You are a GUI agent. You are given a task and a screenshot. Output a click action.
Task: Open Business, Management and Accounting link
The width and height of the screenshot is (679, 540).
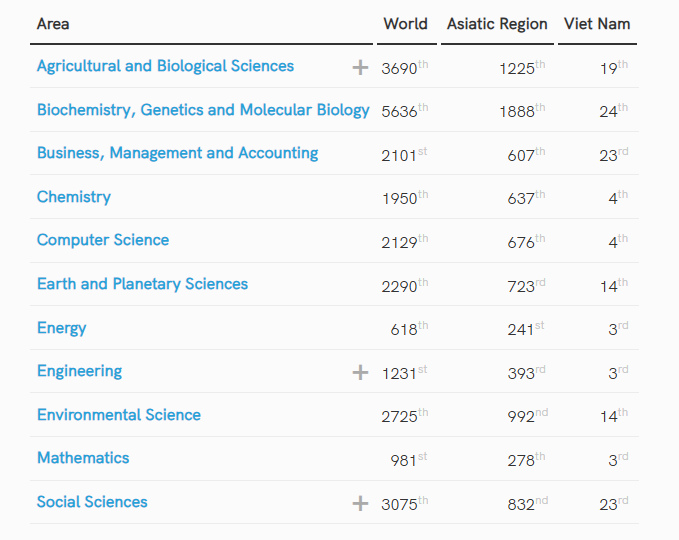tap(178, 153)
